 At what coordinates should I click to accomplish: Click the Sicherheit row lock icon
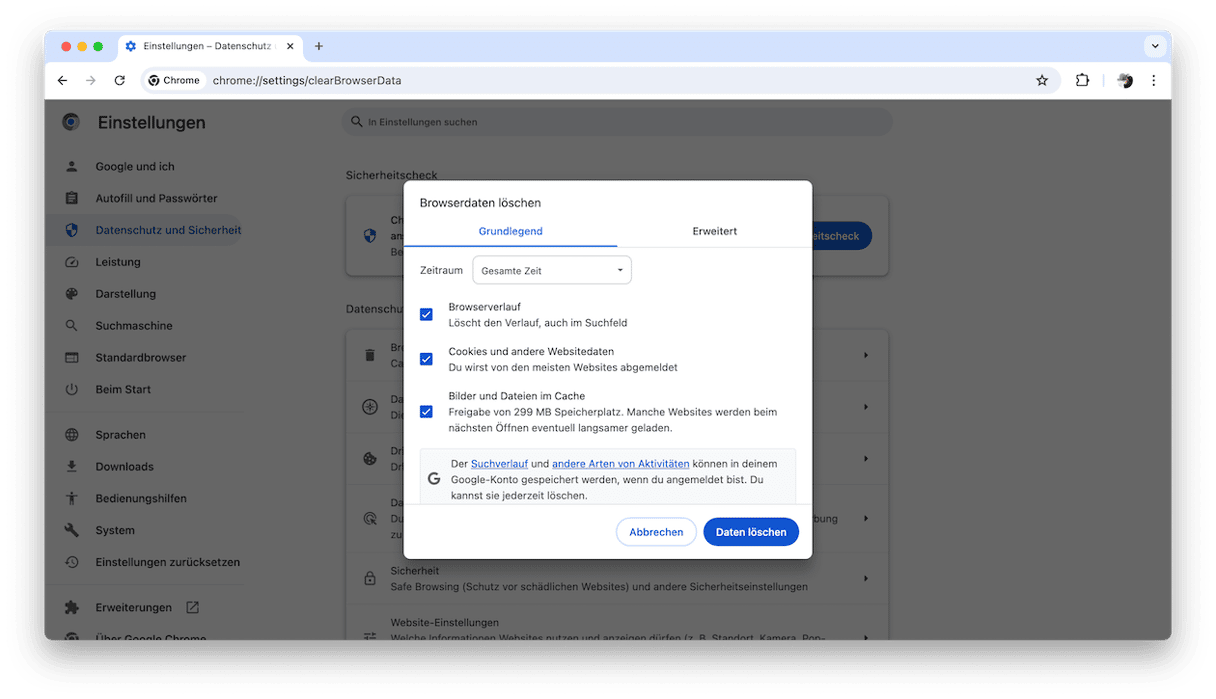point(370,579)
